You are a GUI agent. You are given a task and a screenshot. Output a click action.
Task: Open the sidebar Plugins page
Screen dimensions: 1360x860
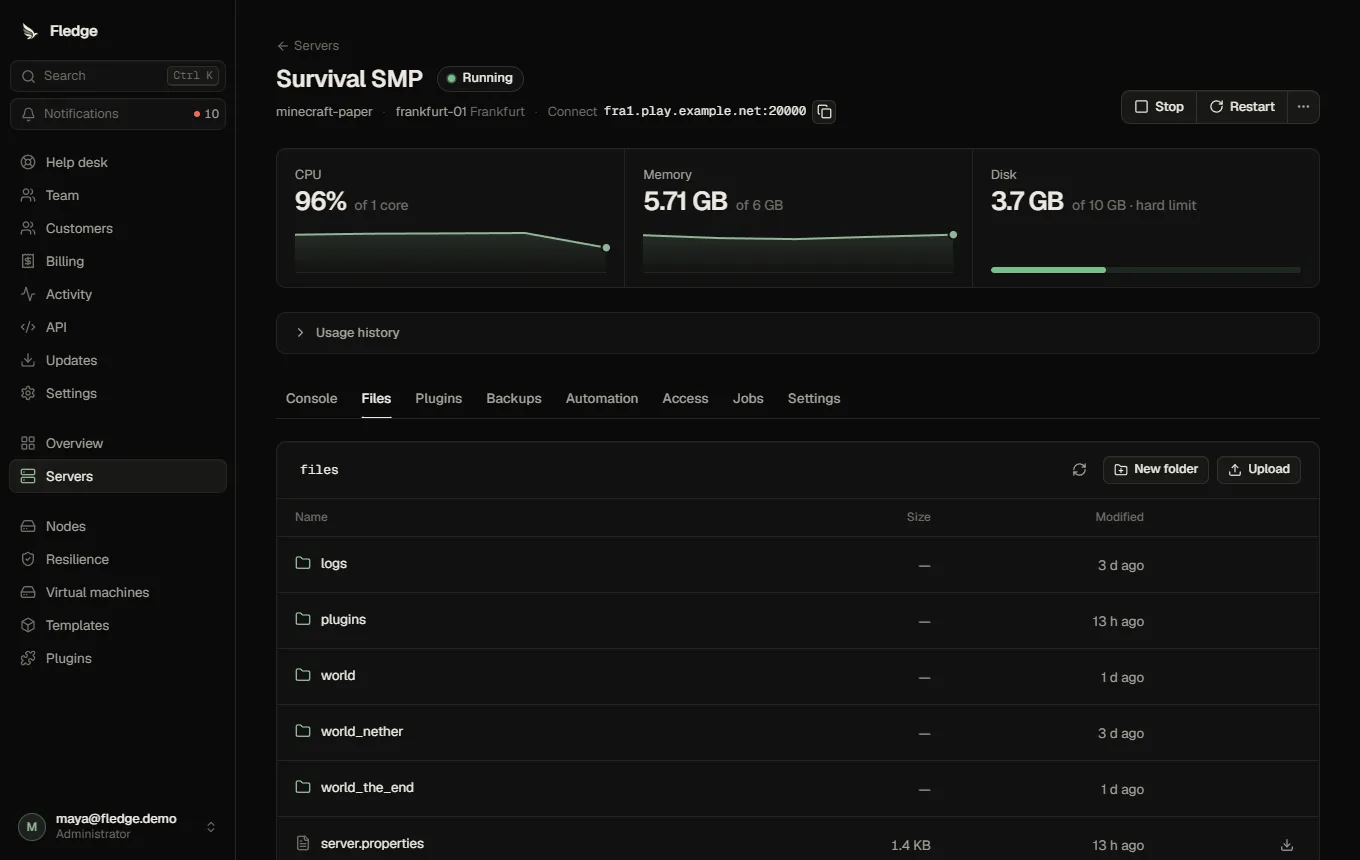[x=118, y=658]
